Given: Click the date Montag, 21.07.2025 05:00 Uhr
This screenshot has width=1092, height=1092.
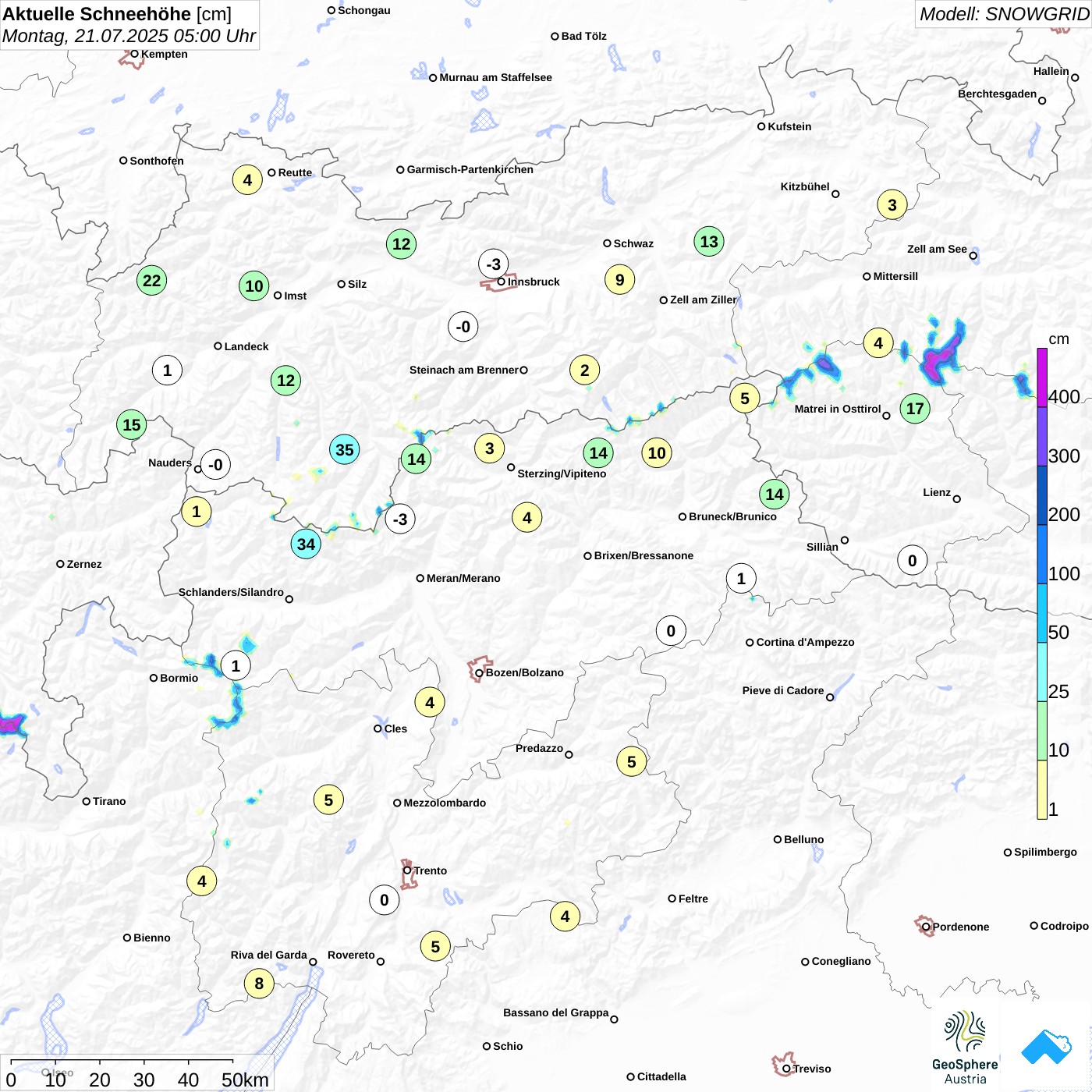Looking at the screenshot, I should (129, 36).
